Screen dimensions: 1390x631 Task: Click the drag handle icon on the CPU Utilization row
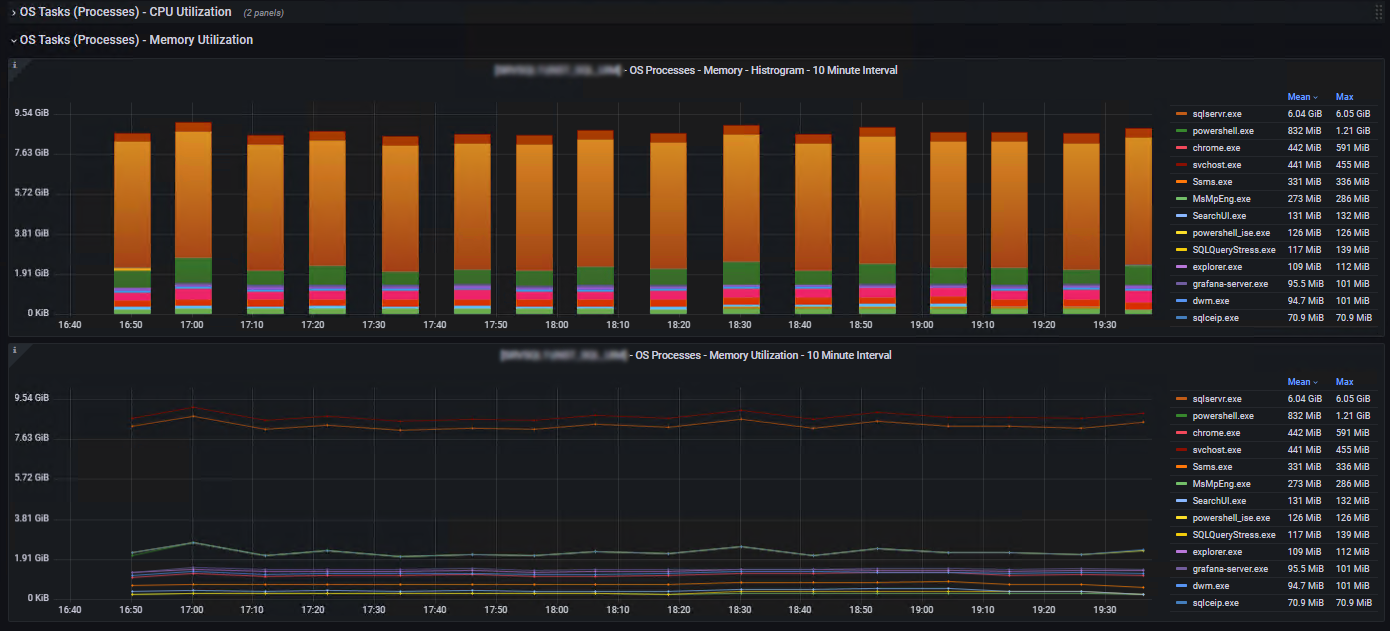pyautogui.click(x=1379, y=12)
